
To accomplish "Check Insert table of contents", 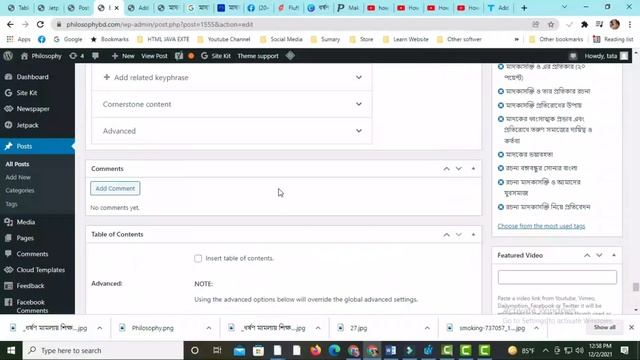I will click(x=198, y=258).
